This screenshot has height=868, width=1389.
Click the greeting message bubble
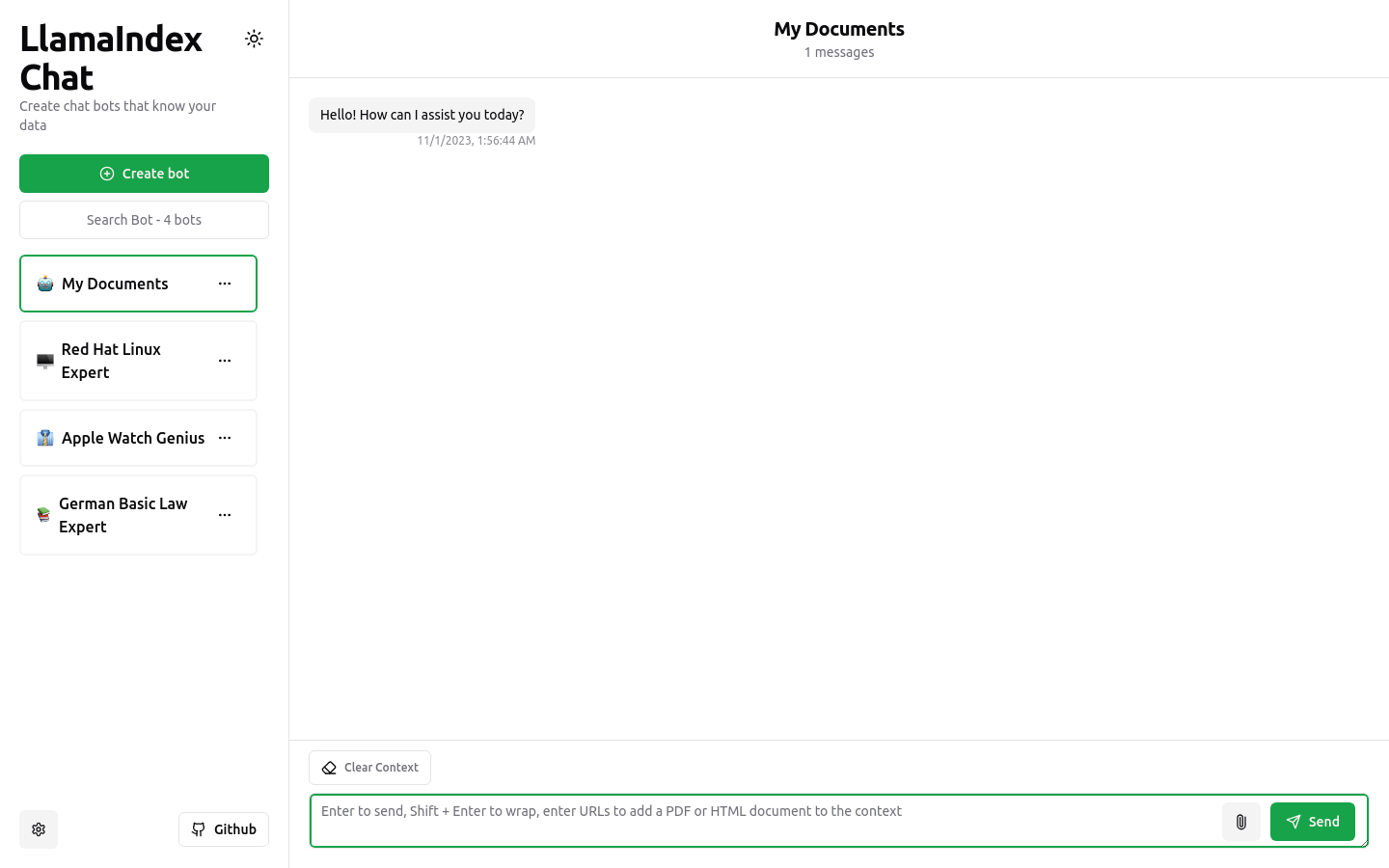click(422, 115)
